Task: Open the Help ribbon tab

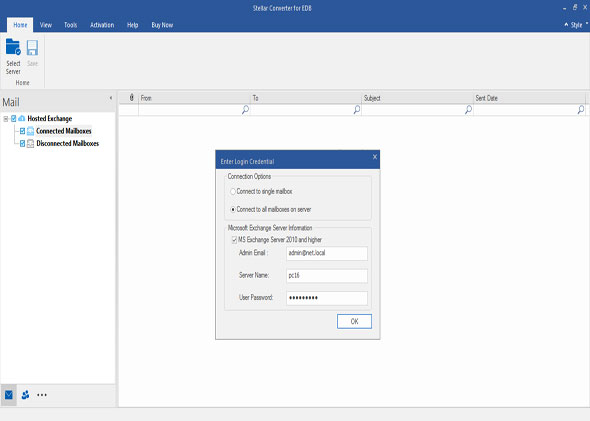Action: coord(132,25)
